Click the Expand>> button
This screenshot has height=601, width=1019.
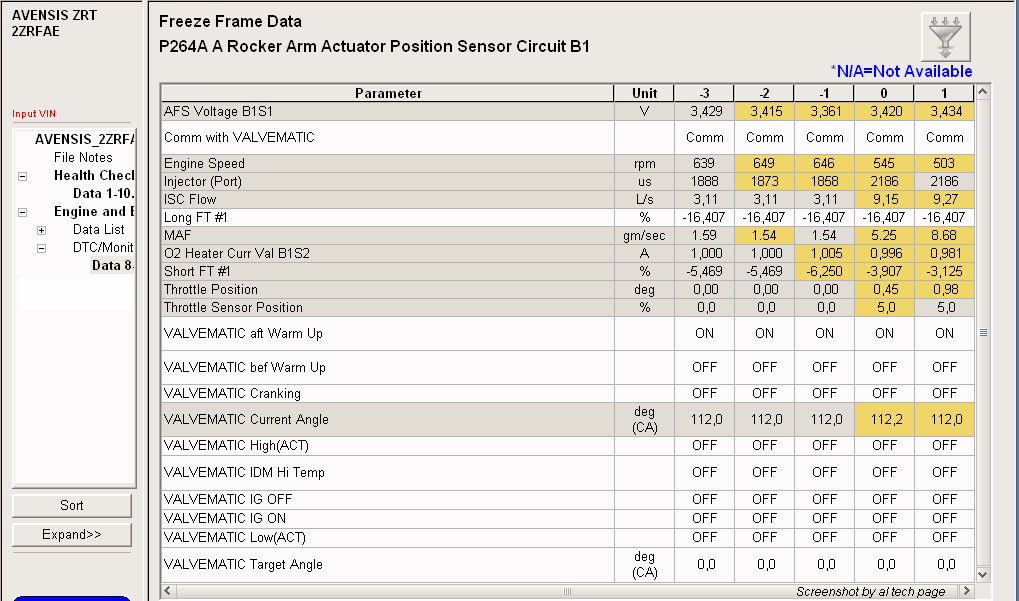(71, 535)
